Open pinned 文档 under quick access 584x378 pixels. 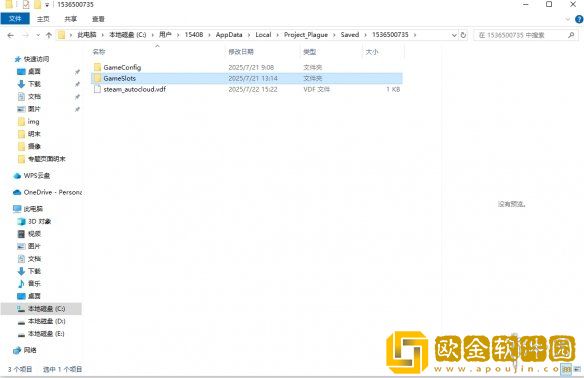[34, 96]
